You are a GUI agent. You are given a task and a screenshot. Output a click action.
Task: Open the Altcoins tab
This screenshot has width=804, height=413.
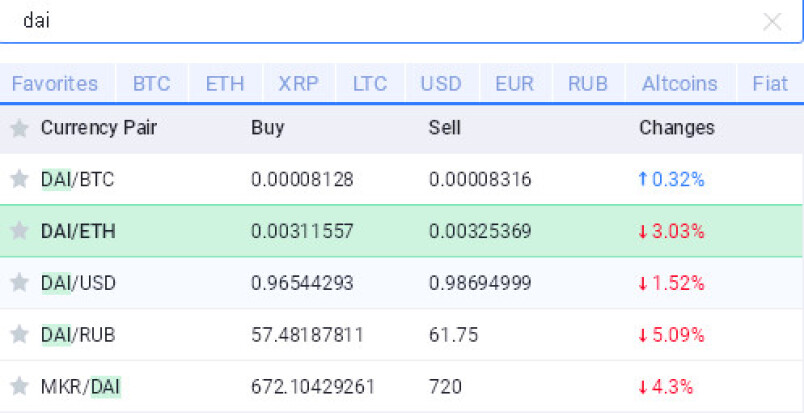[680, 83]
